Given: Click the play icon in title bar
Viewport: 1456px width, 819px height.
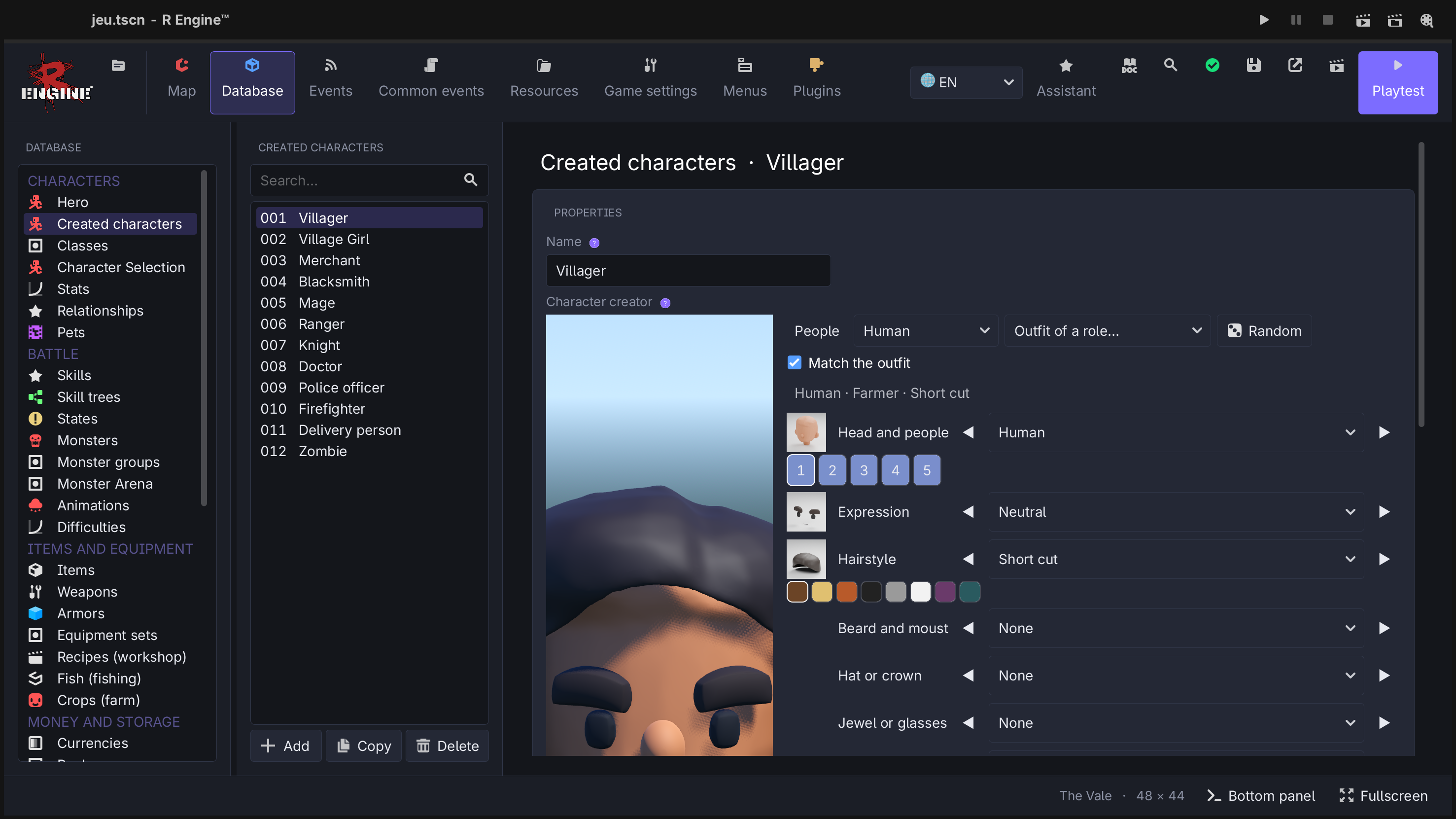Looking at the screenshot, I should 1264,20.
